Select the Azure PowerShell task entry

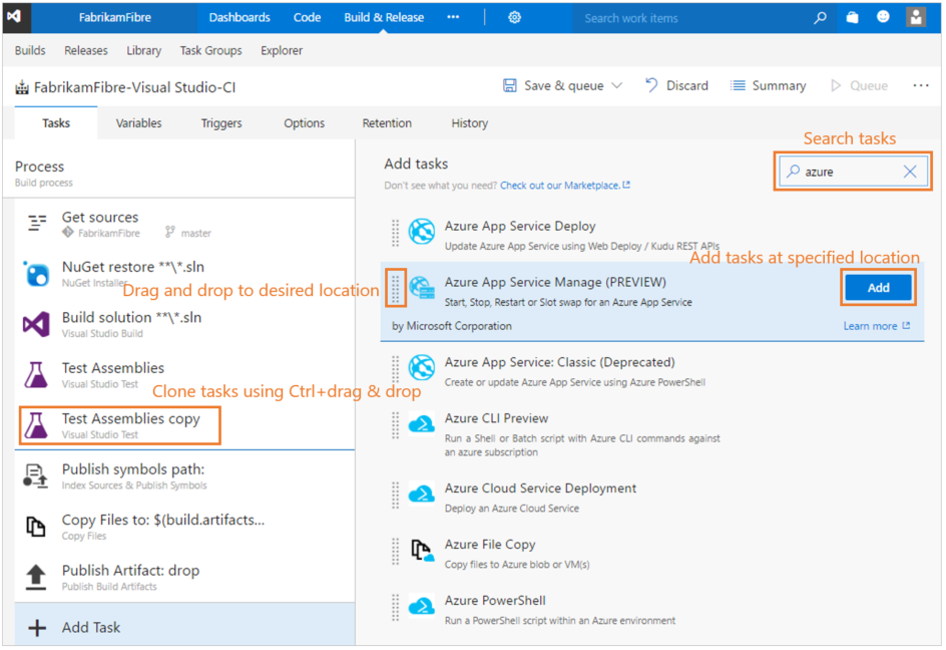(652, 610)
